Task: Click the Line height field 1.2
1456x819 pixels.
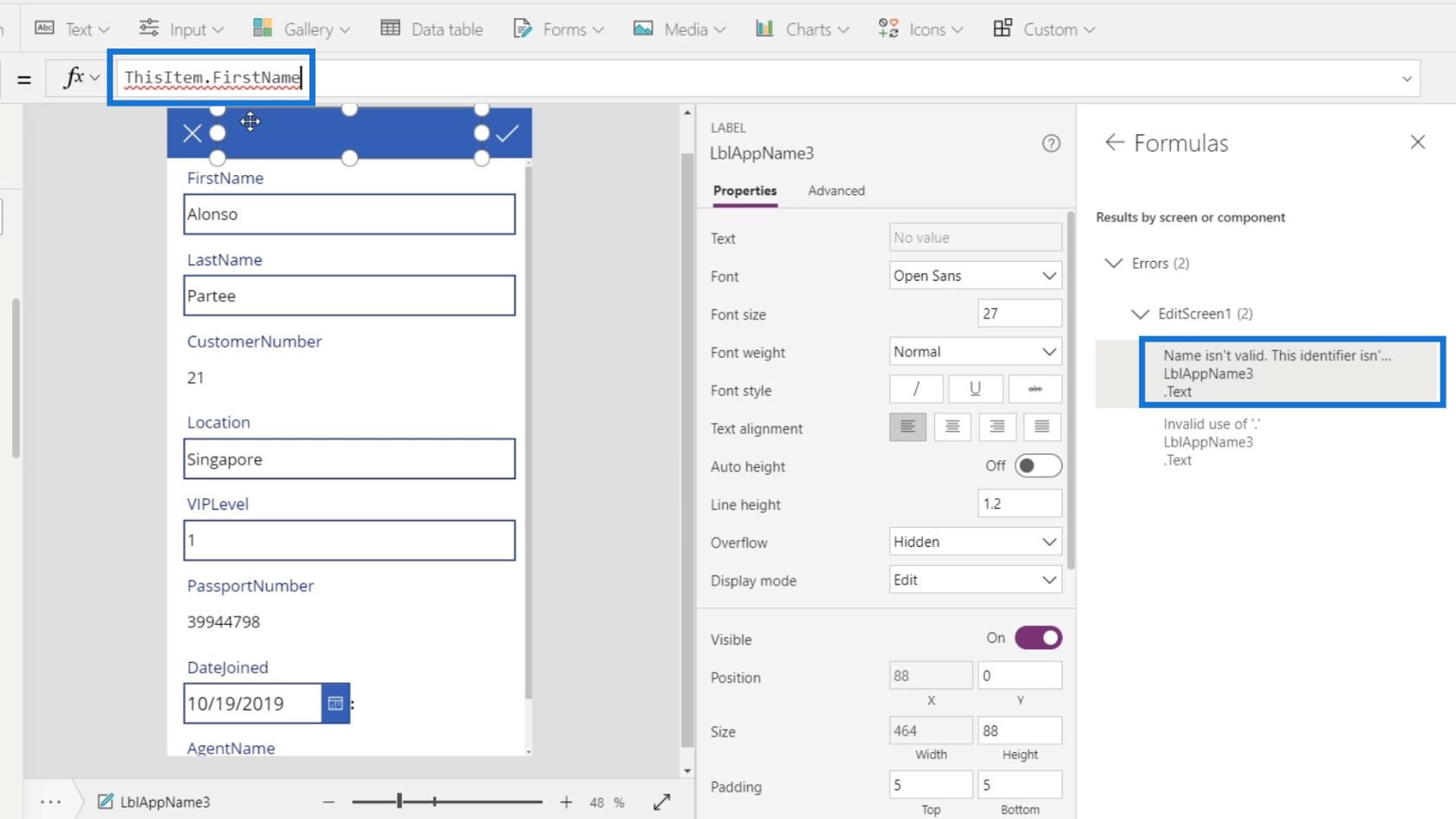Action: click(1019, 504)
